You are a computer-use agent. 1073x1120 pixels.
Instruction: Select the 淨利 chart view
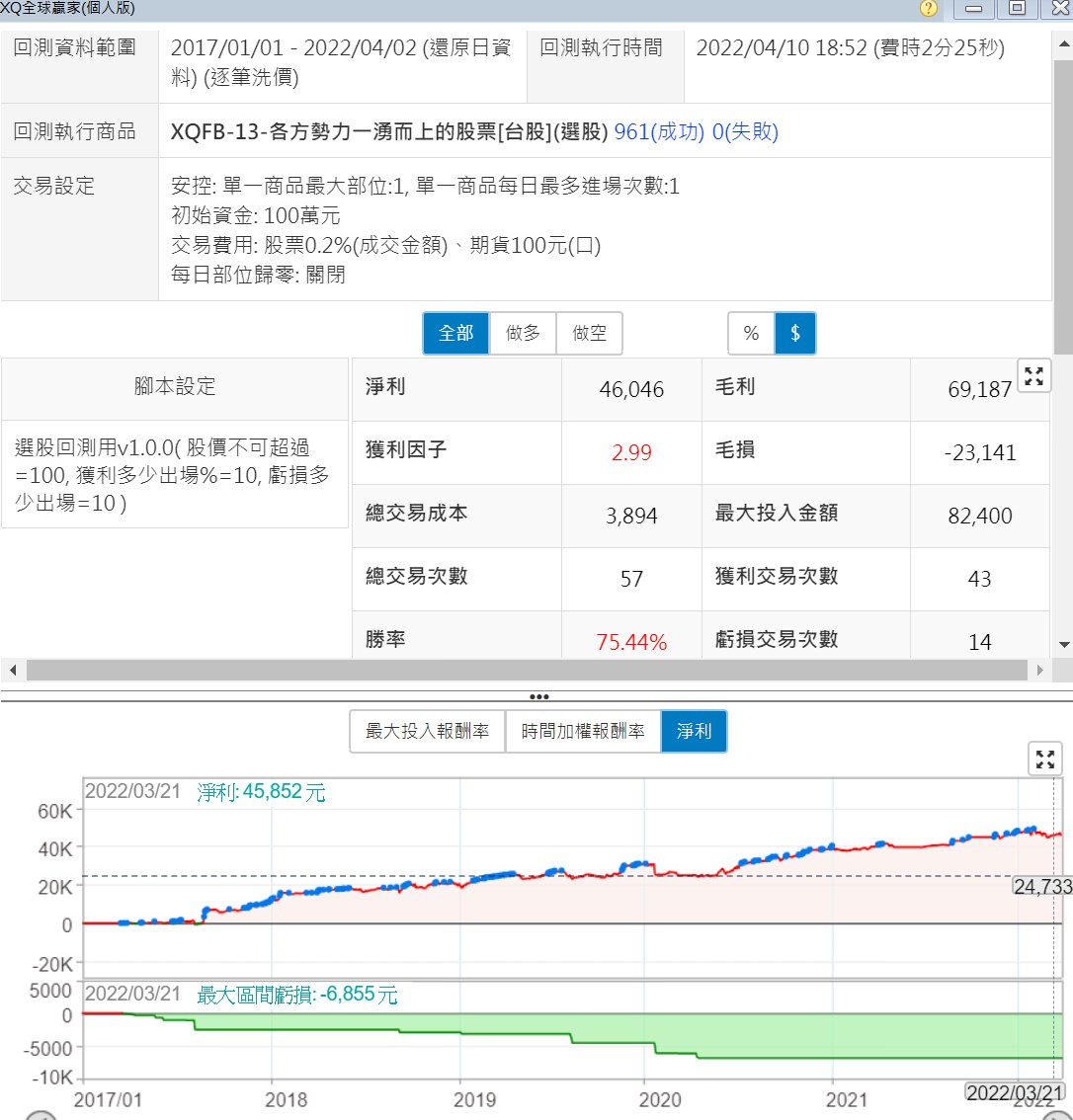coord(694,732)
